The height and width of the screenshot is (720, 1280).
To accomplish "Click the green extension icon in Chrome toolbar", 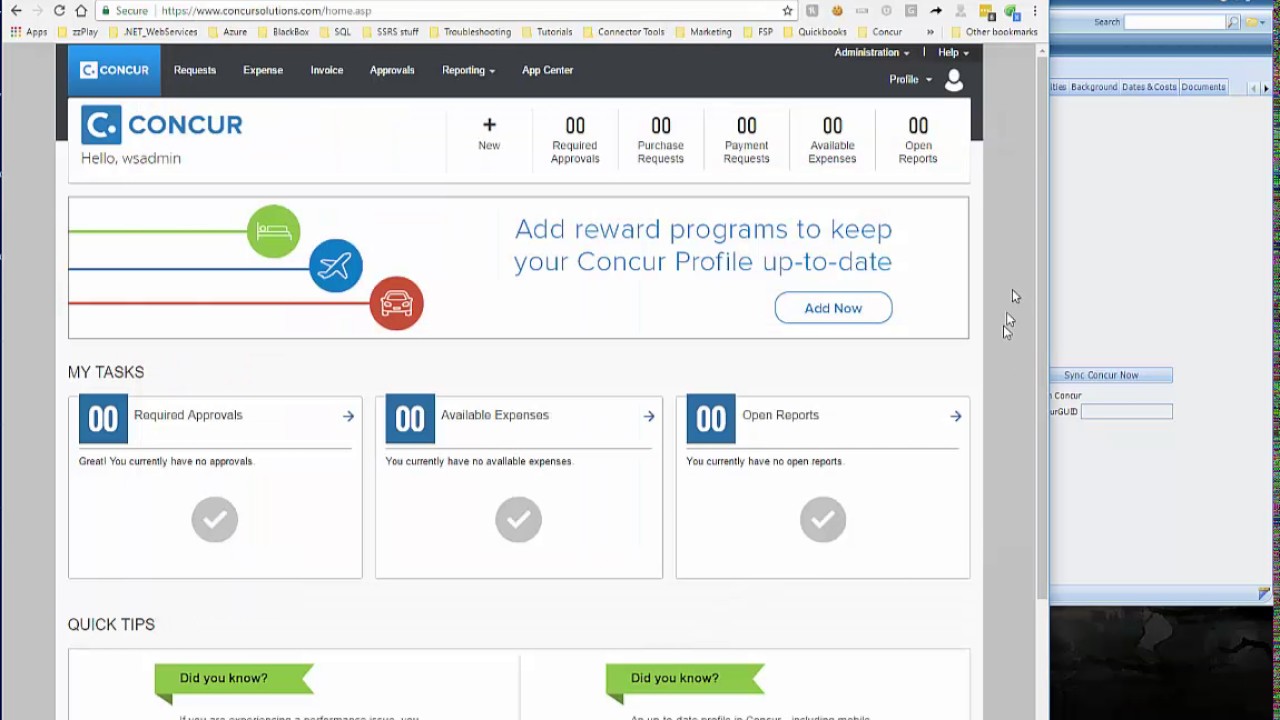I will click(1011, 12).
